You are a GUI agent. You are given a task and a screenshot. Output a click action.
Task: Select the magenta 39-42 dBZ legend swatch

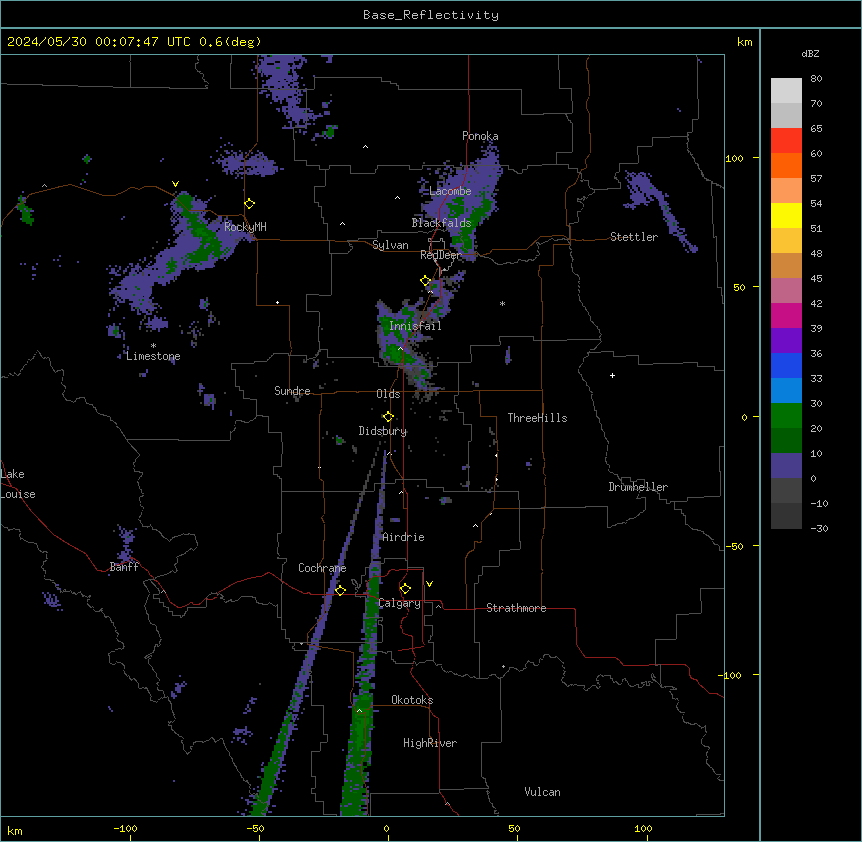point(786,315)
